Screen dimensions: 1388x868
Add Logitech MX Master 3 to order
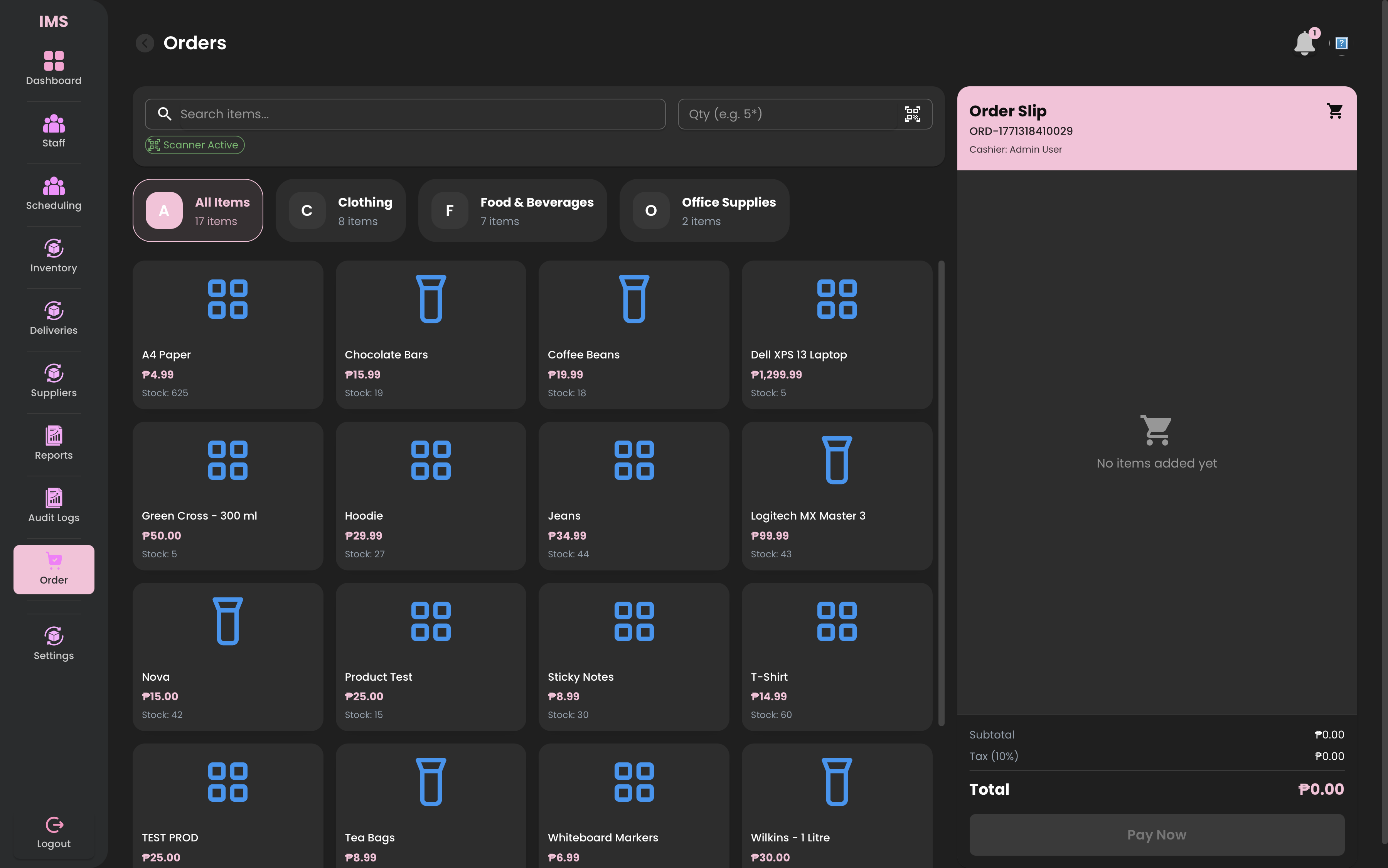coord(837,496)
